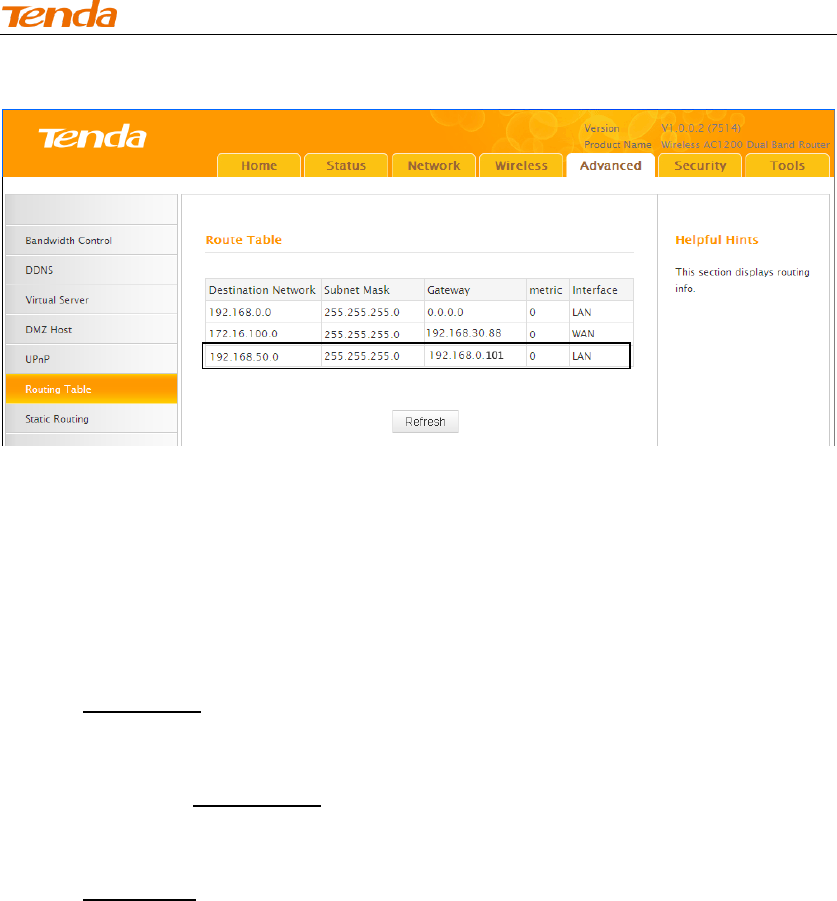Open the Network tab
837x901 pixels.
[x=434, y=165]
